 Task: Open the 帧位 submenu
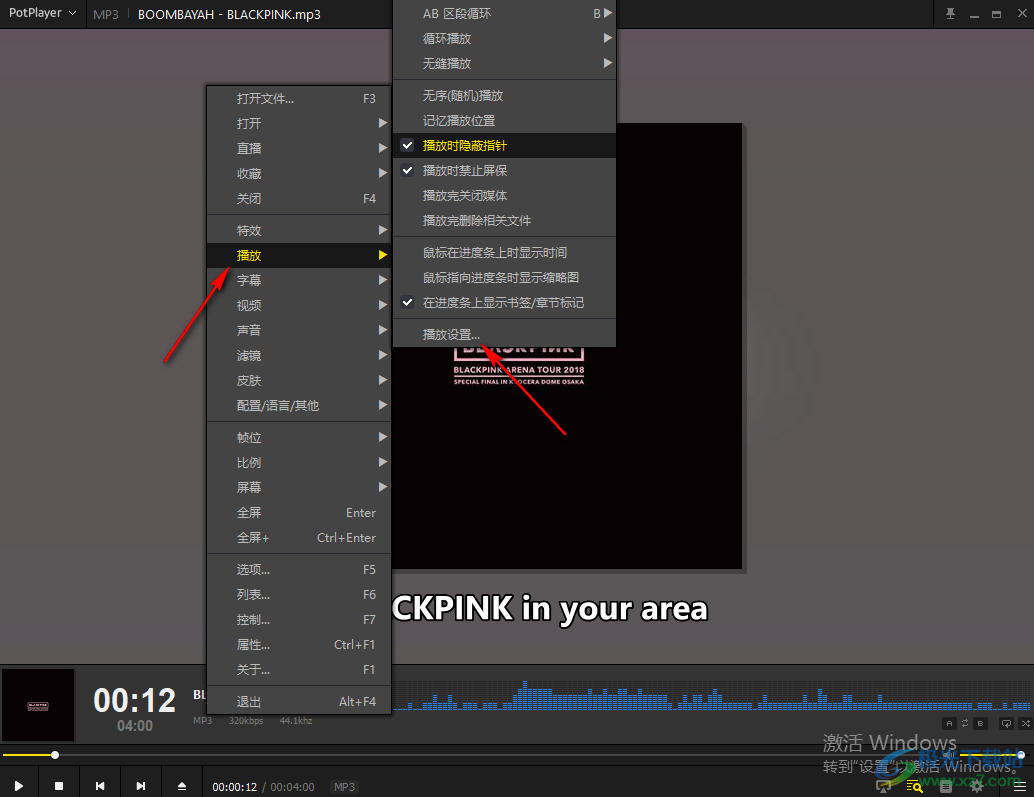pyautogui.click(x=299, y=437)
